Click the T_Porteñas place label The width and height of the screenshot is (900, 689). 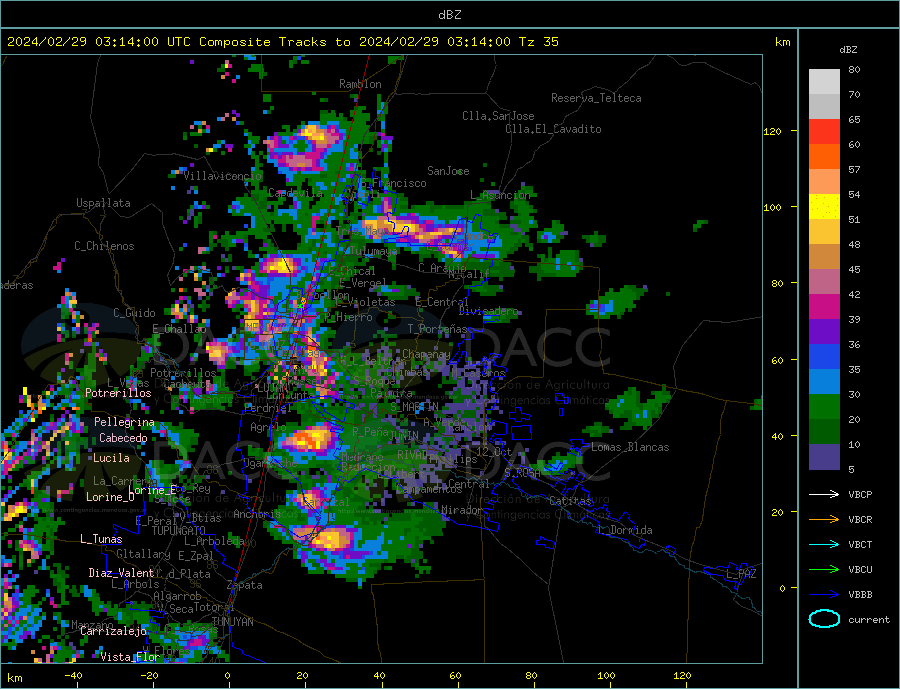point(438,329)
